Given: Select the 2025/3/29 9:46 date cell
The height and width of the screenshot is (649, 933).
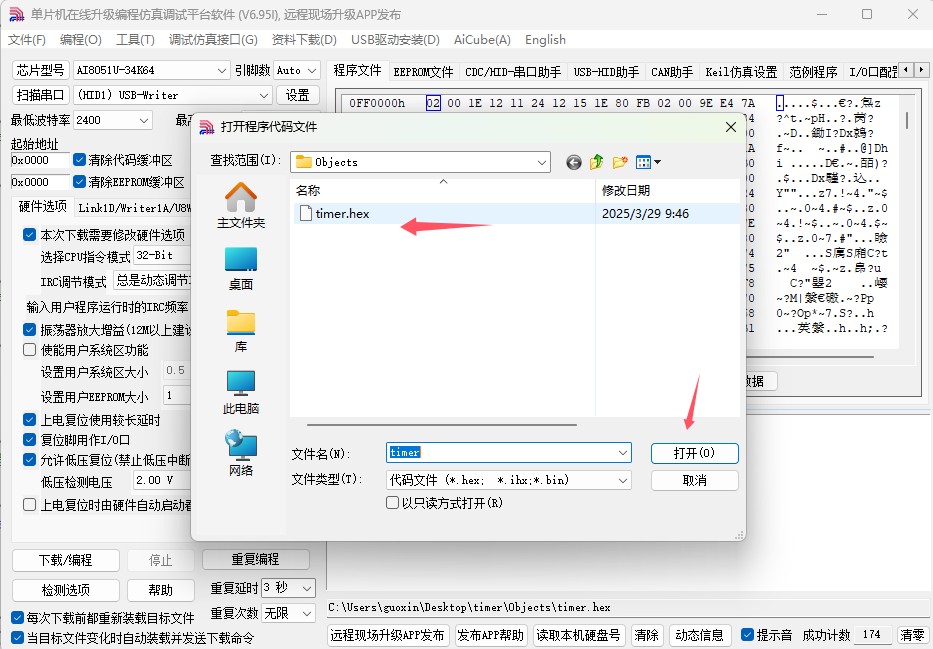Looking at the screenshot, I should click(x=645, y=214).
